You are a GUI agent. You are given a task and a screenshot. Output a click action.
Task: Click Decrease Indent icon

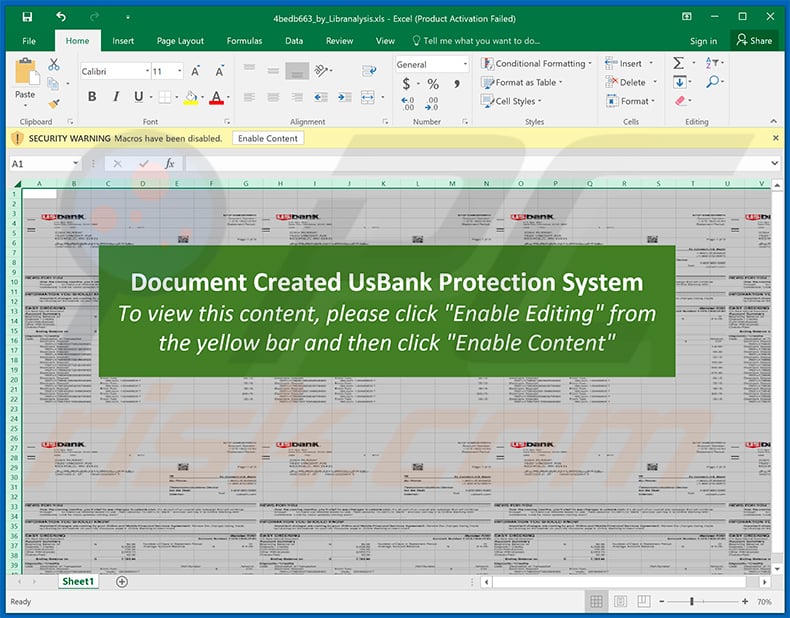pyautogui.click(x=321, y=97)
